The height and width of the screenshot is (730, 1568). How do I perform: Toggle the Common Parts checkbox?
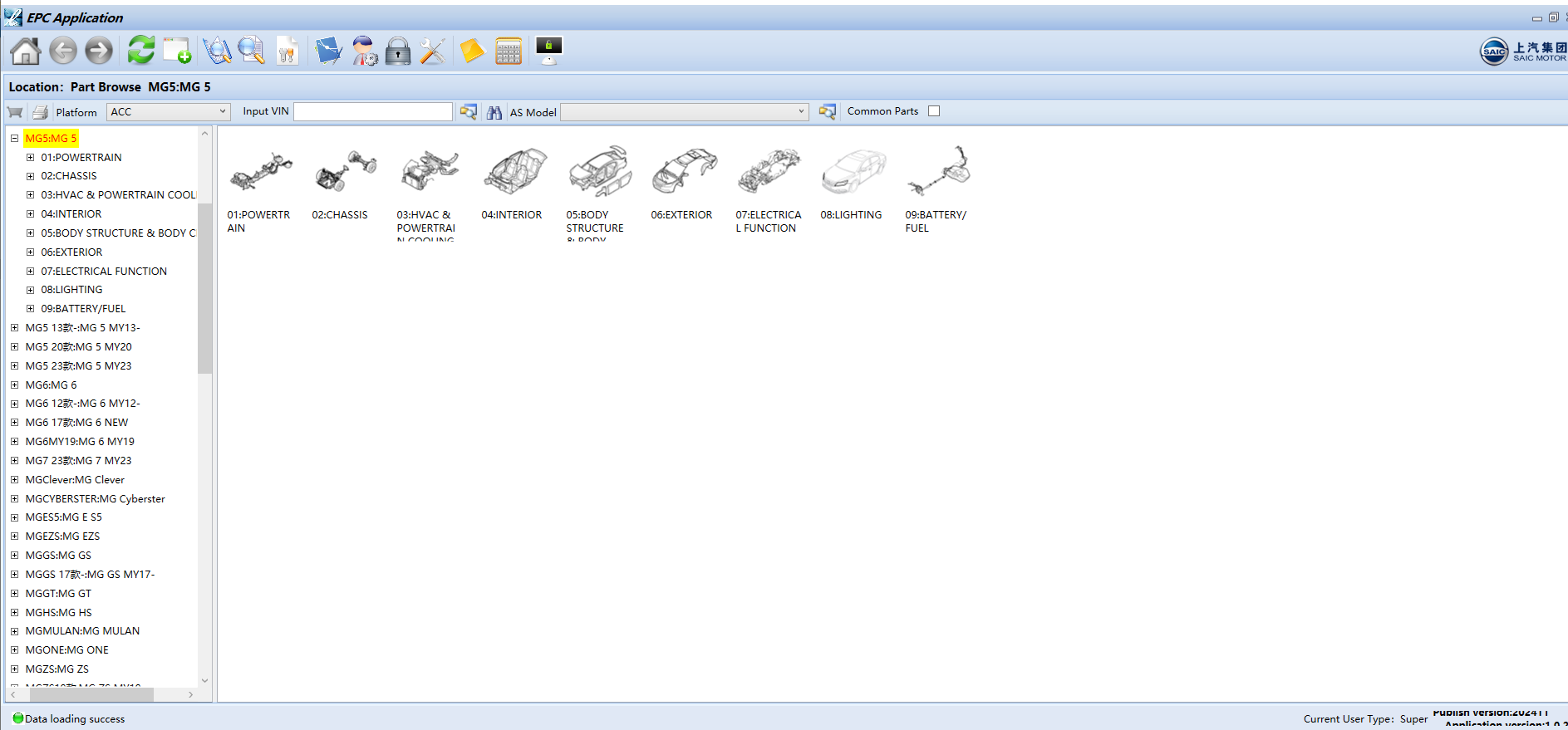[934, 111]
